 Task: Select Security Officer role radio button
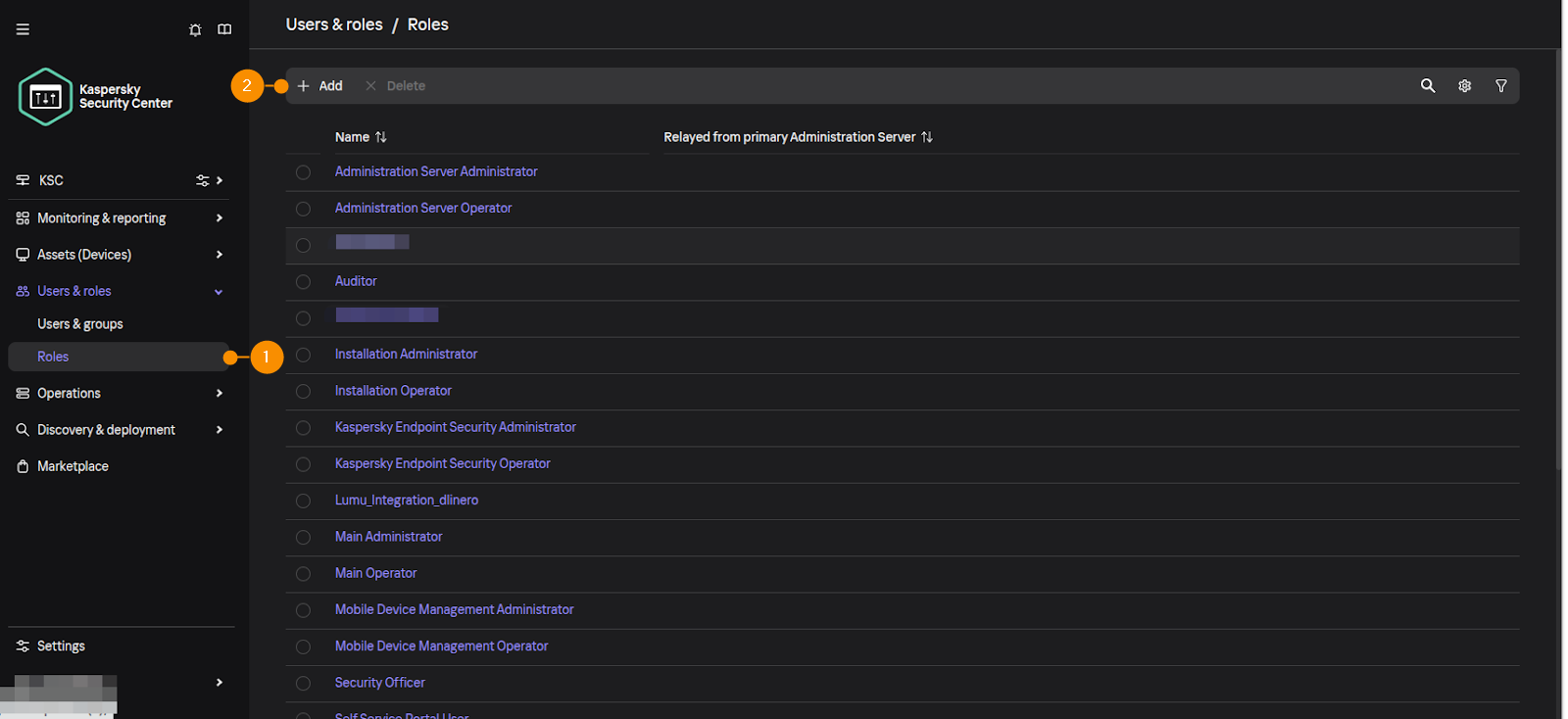tap(303, 684)
